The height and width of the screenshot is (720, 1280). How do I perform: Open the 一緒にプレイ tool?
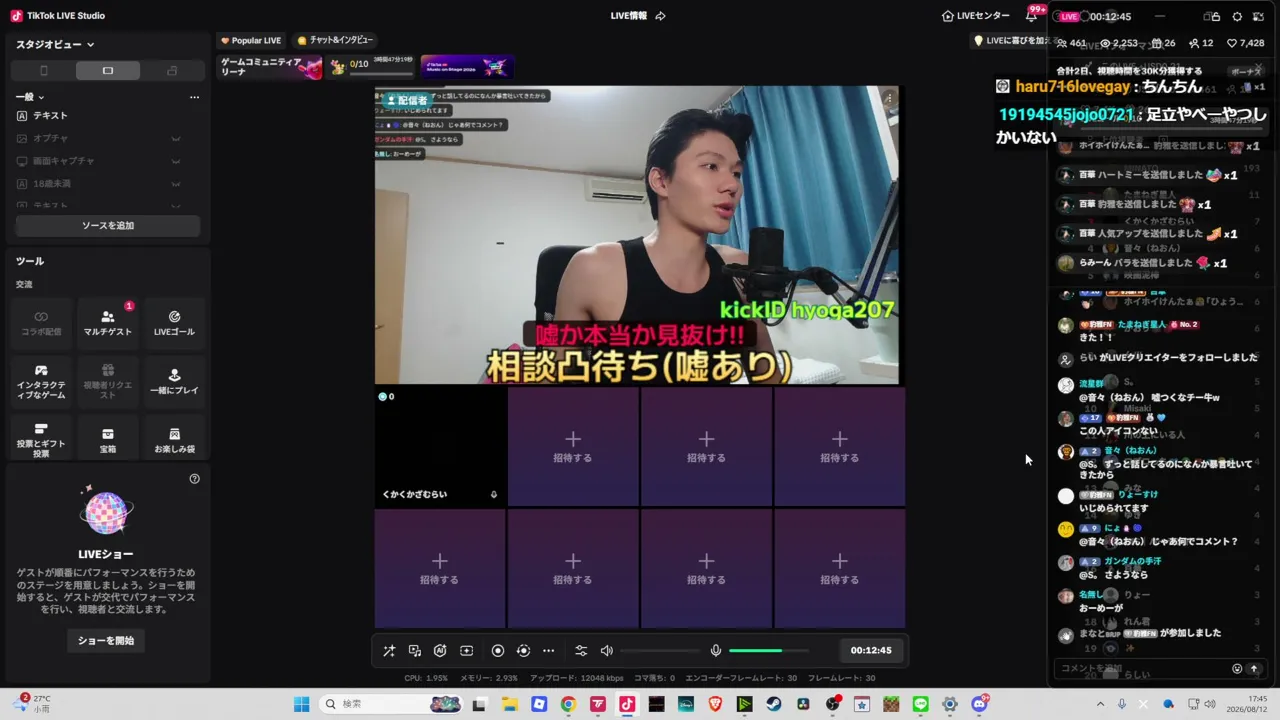tap(174, 382)
